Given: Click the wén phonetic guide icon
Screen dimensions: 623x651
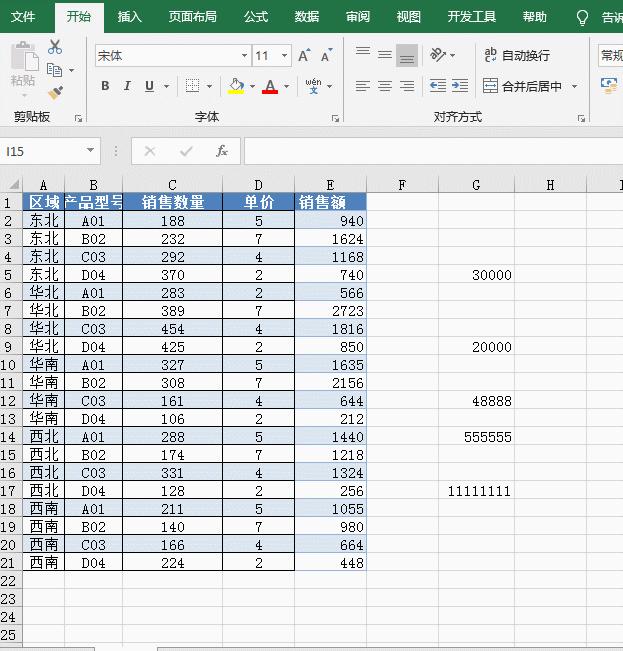Looking at the screenshot, I should (x=313, y=86).
